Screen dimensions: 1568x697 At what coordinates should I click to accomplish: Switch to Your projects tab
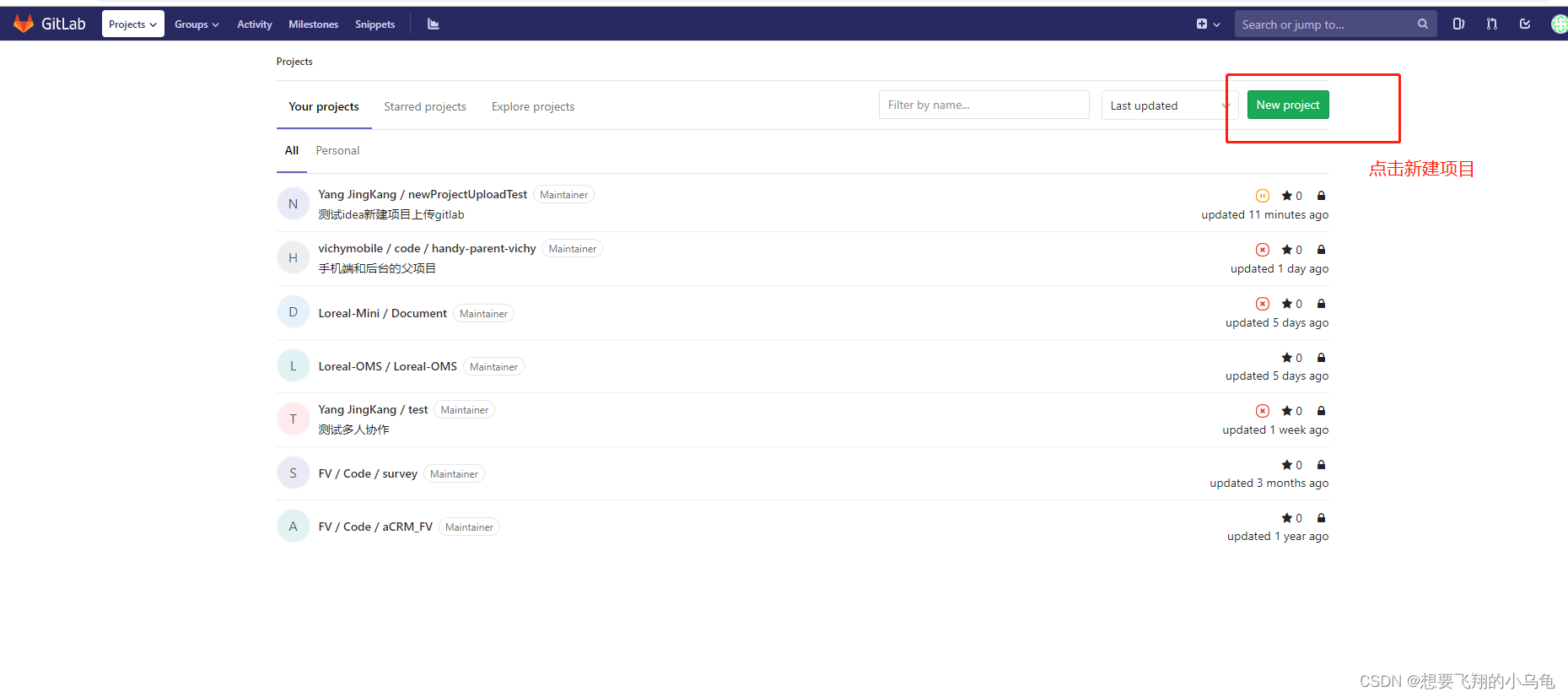(x=324, y=106)
